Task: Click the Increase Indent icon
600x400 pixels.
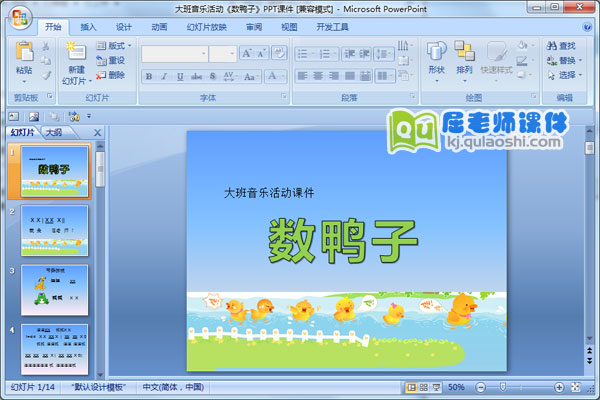Action: tap(364, 54)
